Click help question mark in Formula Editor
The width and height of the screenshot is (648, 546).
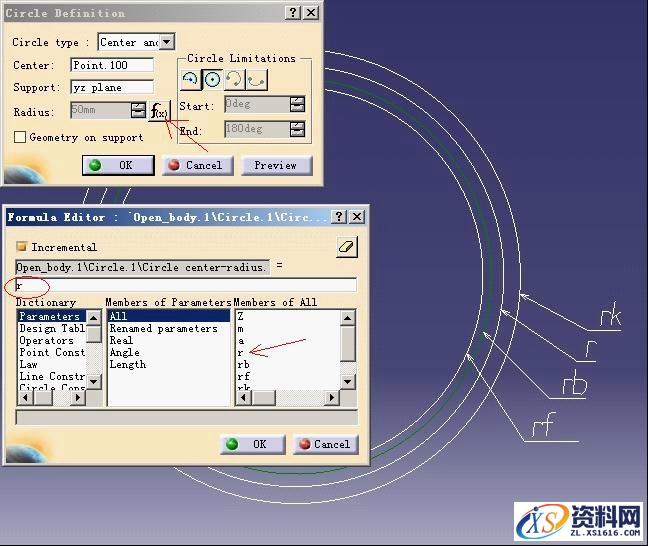pos(338,216)
